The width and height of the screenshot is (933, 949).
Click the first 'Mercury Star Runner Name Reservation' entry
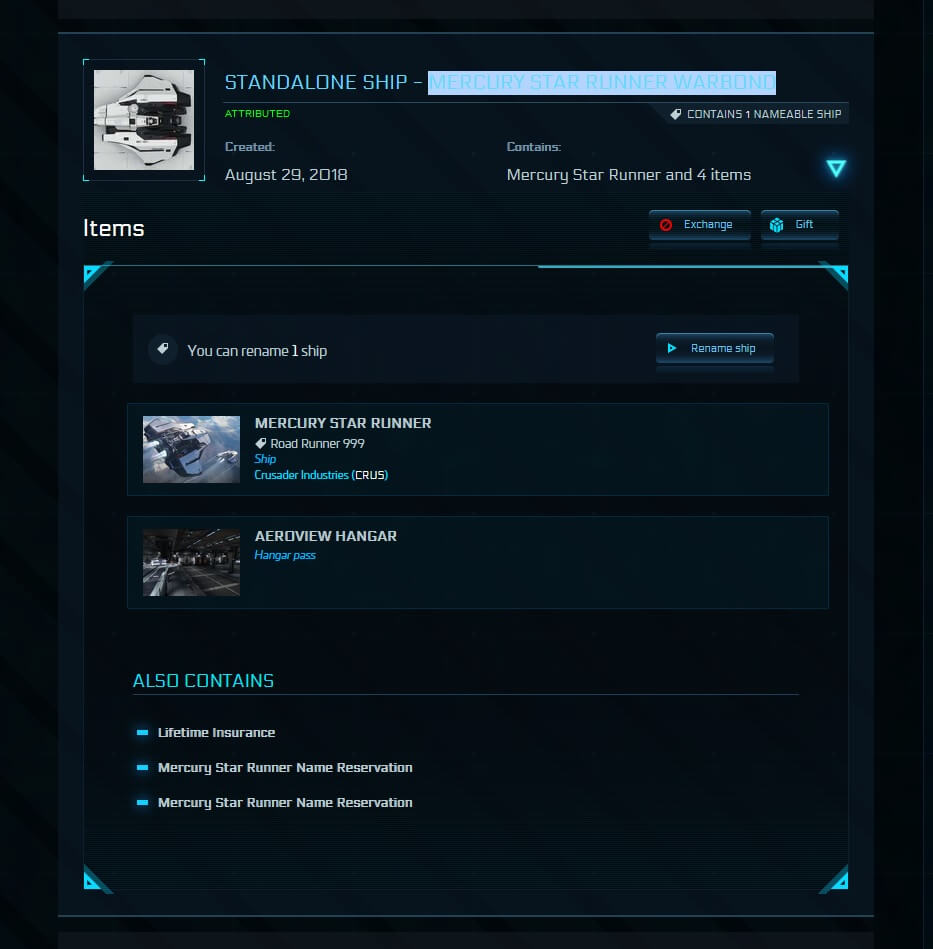285,767
